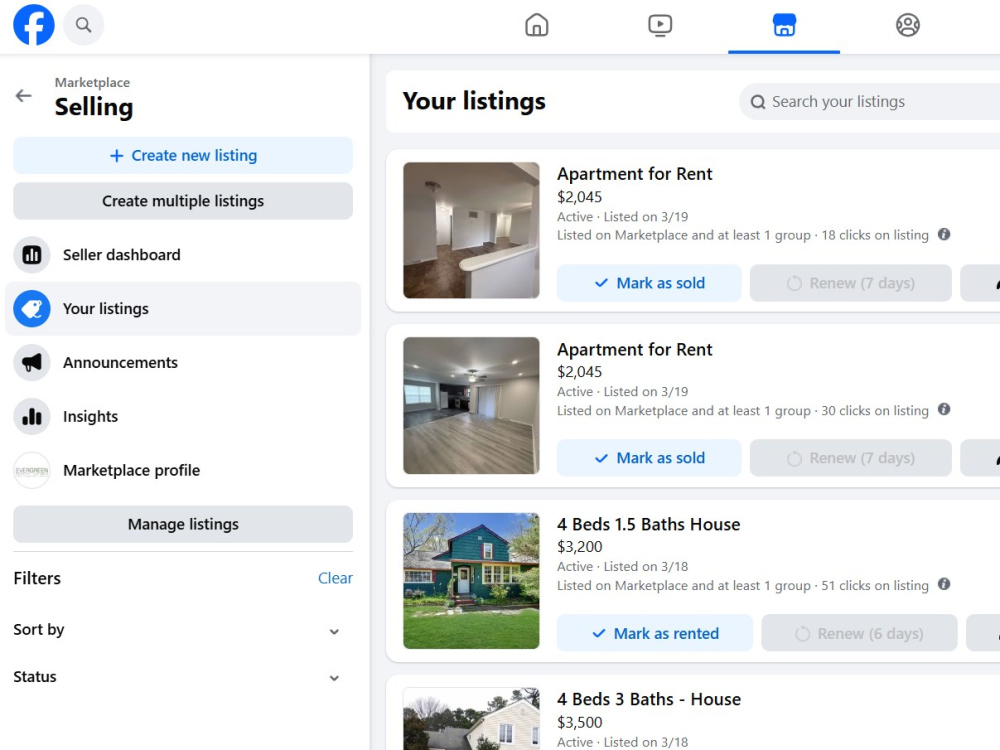Mark the $2,045 apartment with 30 clicks as sold
Viewport: 1000px width, 750px height.
(649, 458)
